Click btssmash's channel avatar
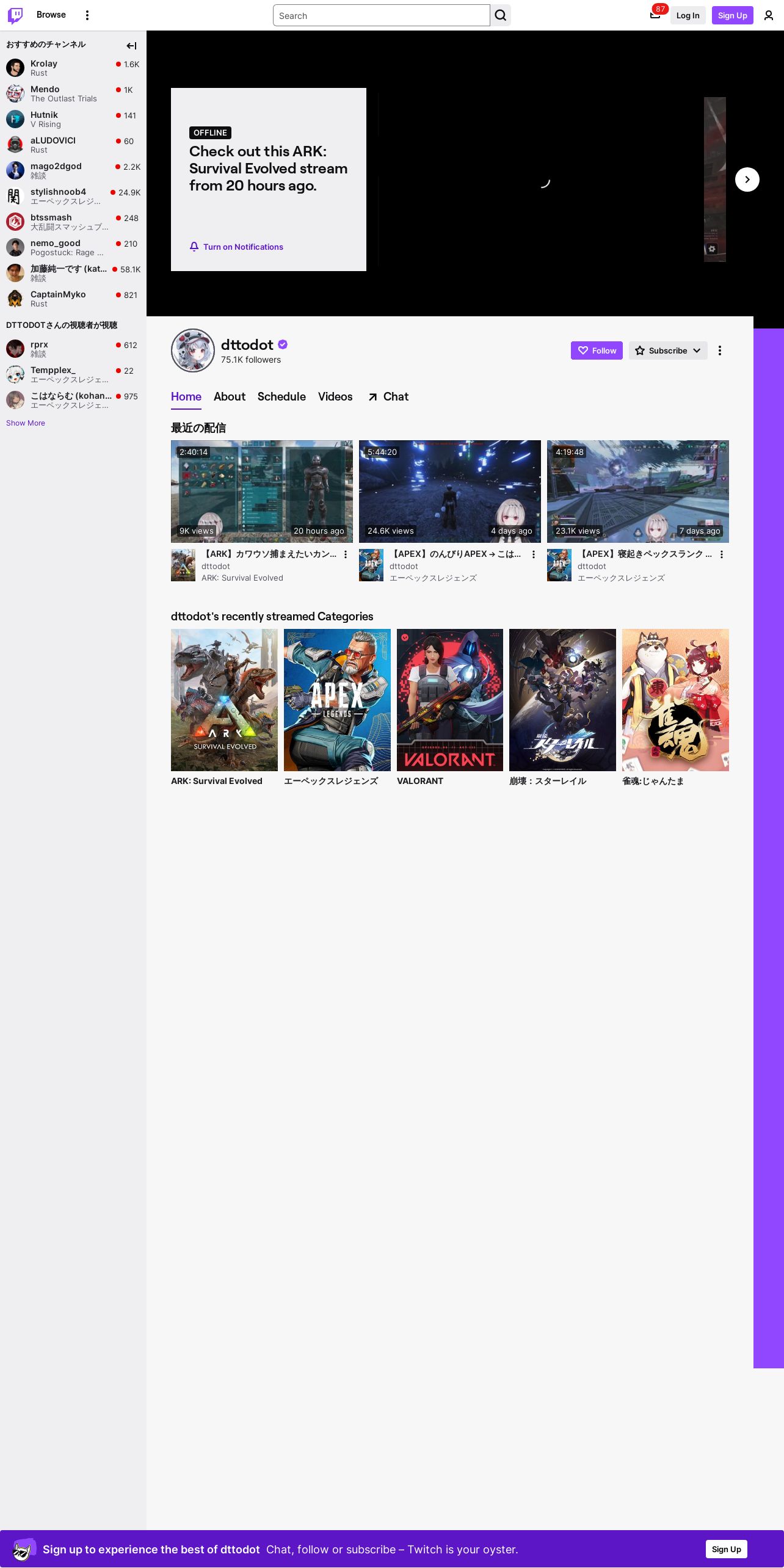The width and height of the screenshot is (784, 1568). 15,222
